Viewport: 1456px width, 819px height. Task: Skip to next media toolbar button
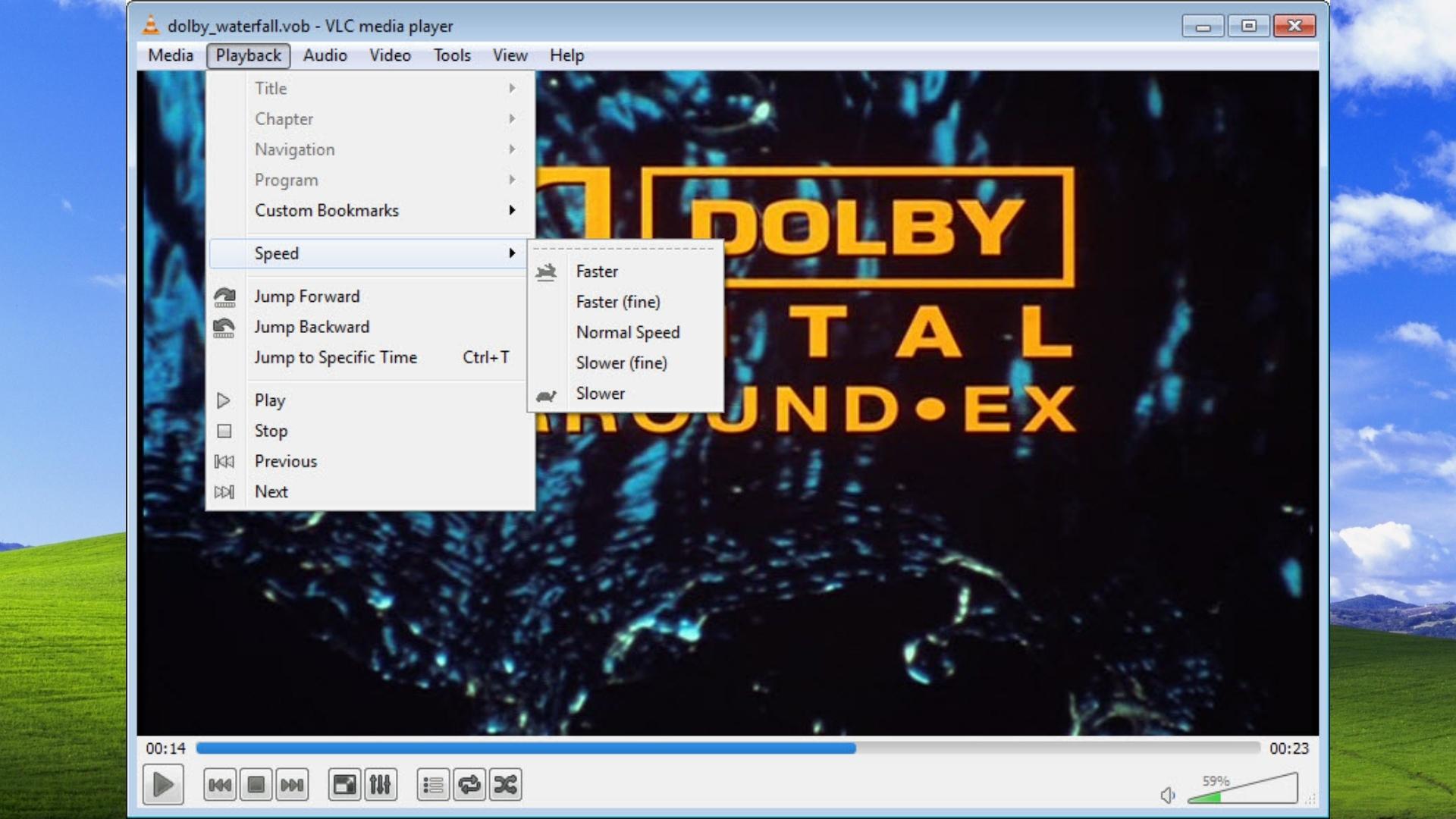coord(293,785)
